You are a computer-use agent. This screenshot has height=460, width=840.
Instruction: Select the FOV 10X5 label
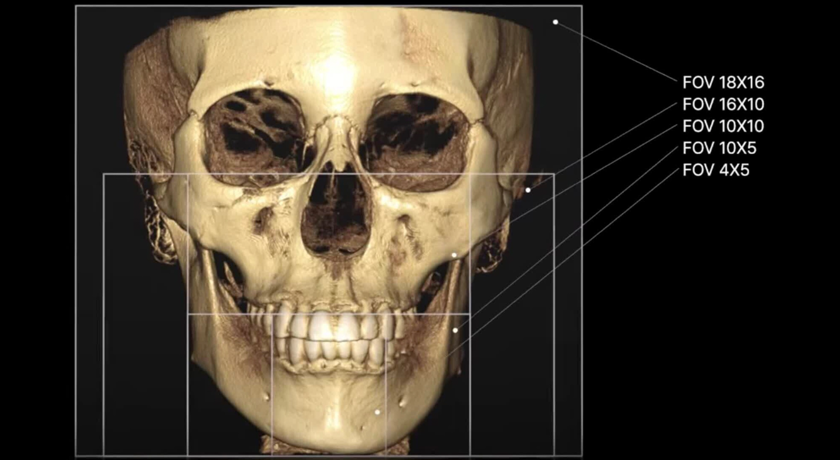point(719,148)
